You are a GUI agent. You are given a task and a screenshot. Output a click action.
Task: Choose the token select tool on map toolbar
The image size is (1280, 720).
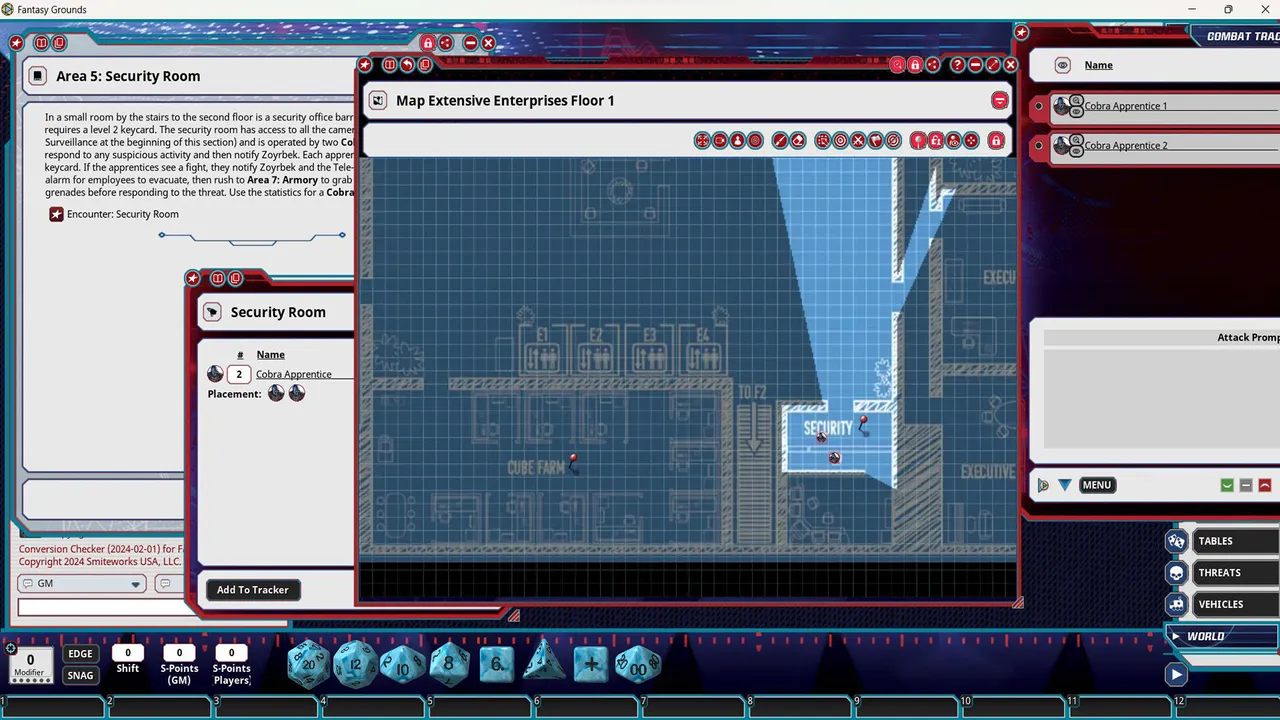pos(738,141)
